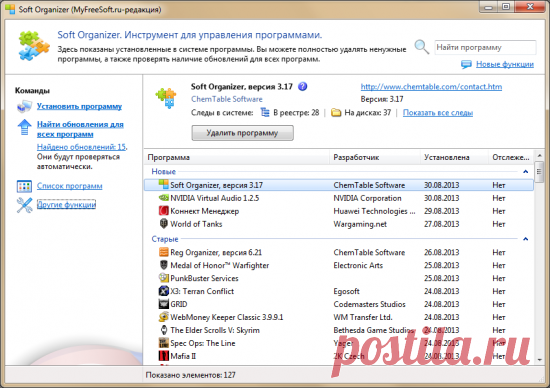Click the NVIDIA Corporation developer cell

(367, 198)
